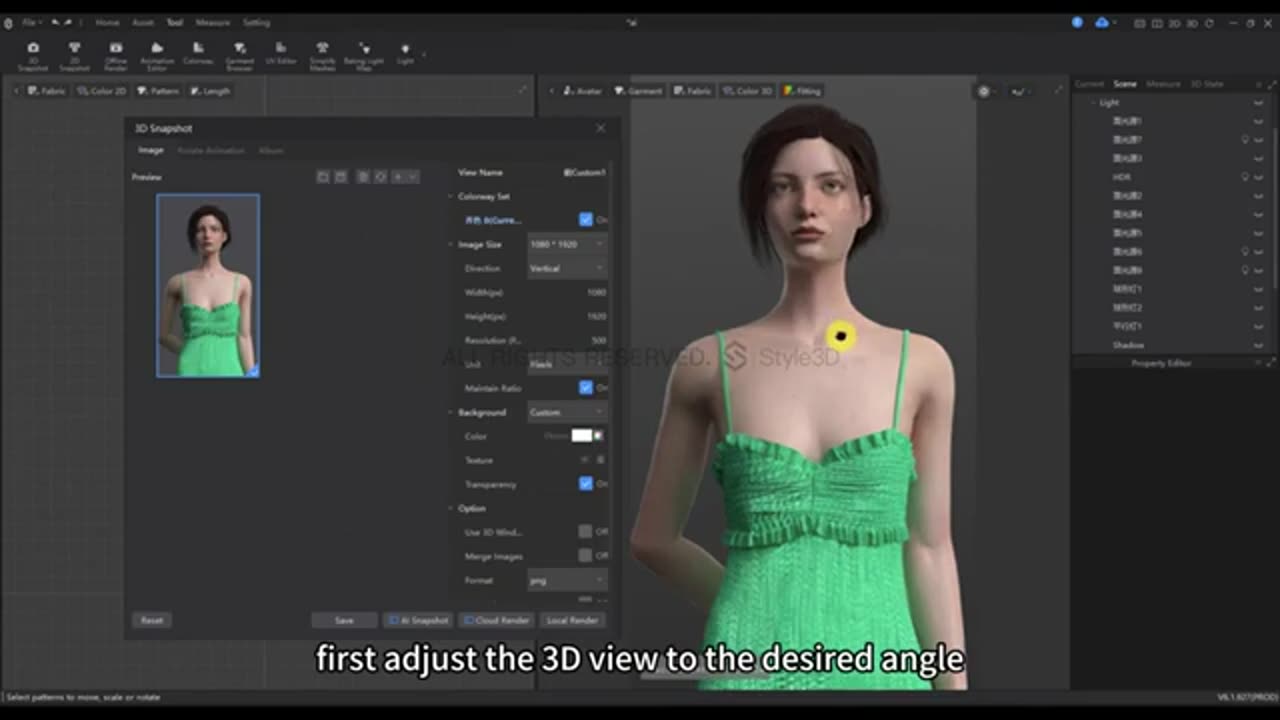
Task: Toggle the colorway set checkbox On
Action: (x=586, y=219)
